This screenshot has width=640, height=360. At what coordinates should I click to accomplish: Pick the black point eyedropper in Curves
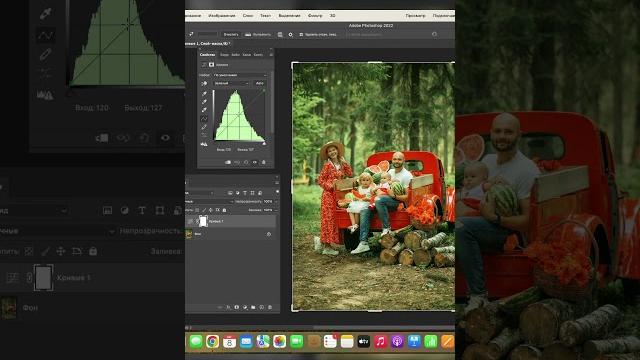click(204, 93)
